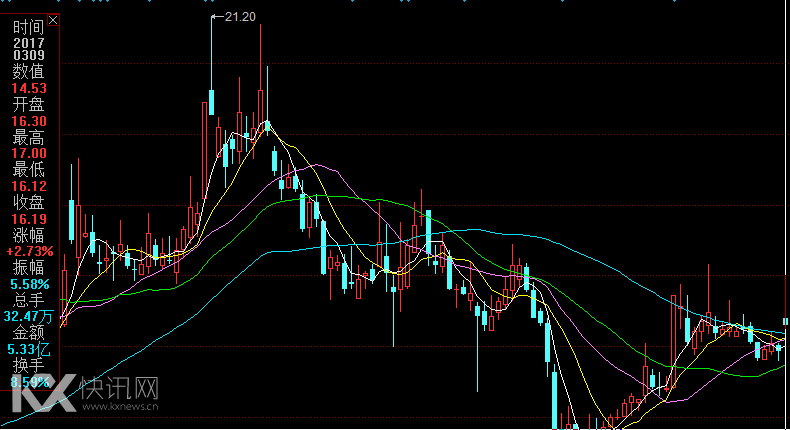This screenshot has height=430, width=790.
Task: Click the 振幅 value 5.58%
Action: coord(29,283)
